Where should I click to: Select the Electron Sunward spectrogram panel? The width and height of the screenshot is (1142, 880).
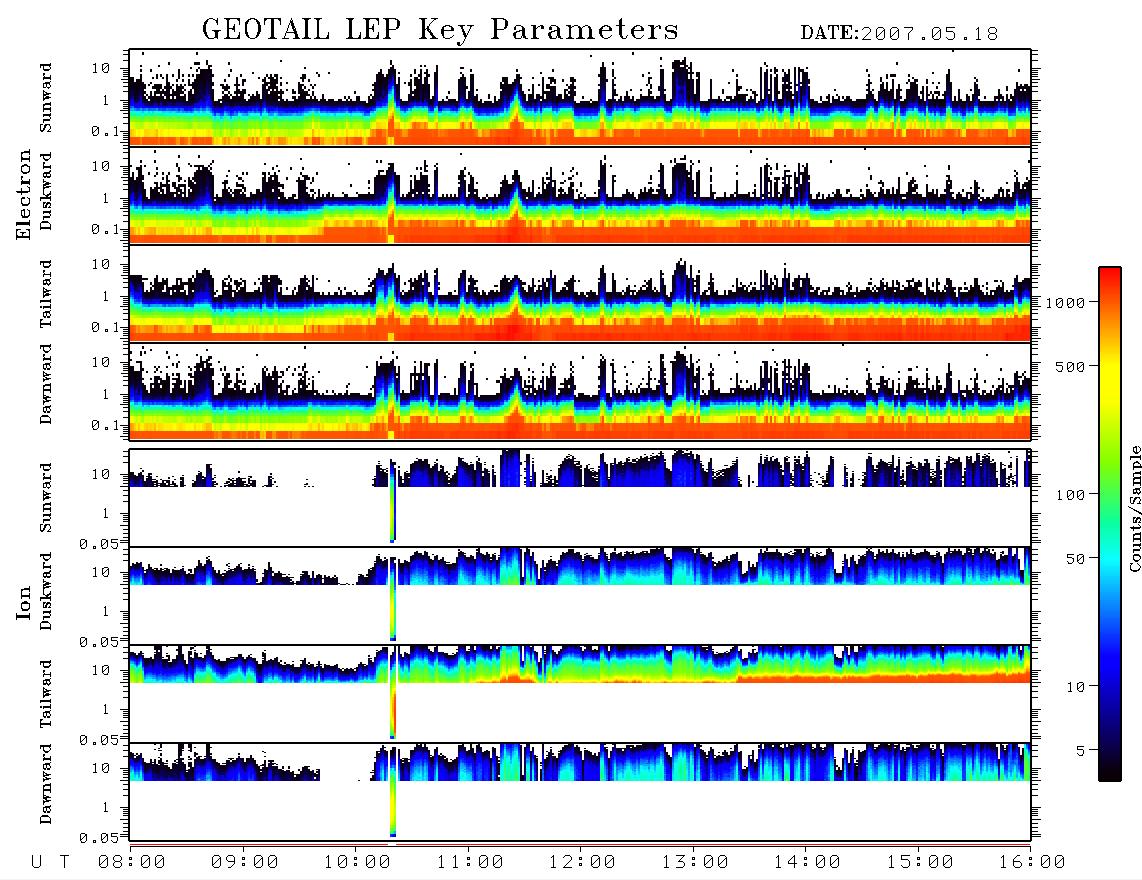coord(580,98)
